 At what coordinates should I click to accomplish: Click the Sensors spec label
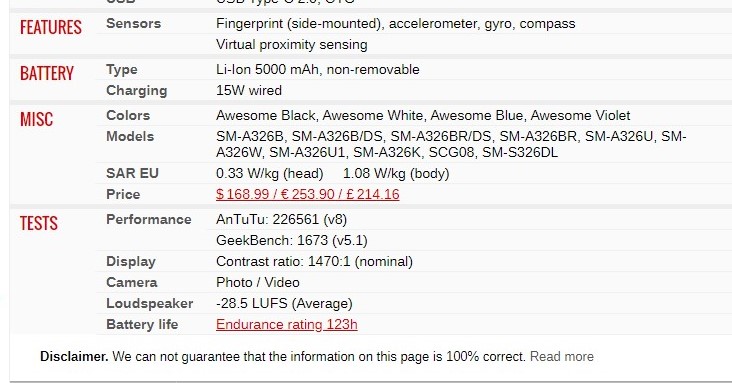click(x=134, y=23)
